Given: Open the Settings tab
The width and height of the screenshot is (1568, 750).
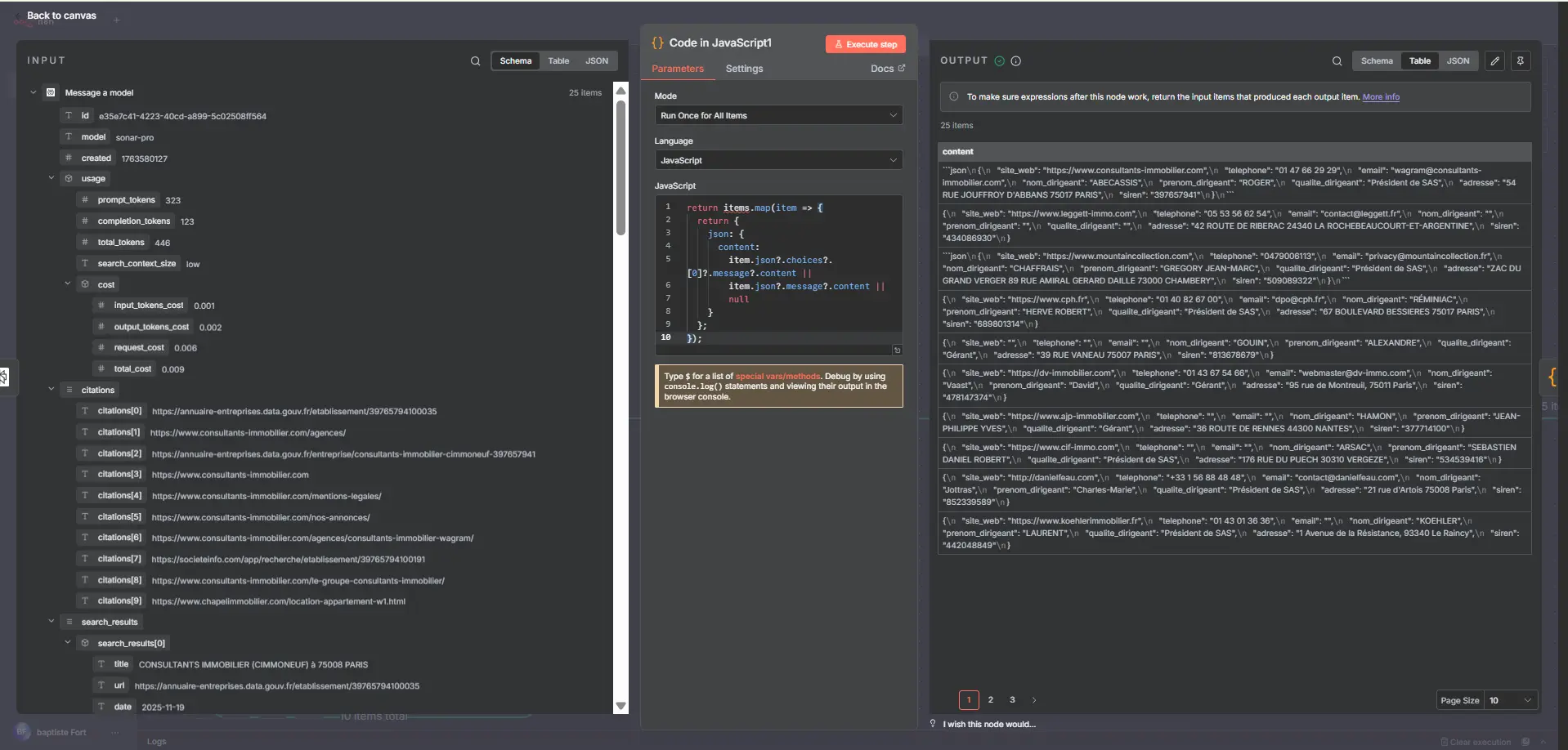Looking at the screenshot, I should click(744, 69).
